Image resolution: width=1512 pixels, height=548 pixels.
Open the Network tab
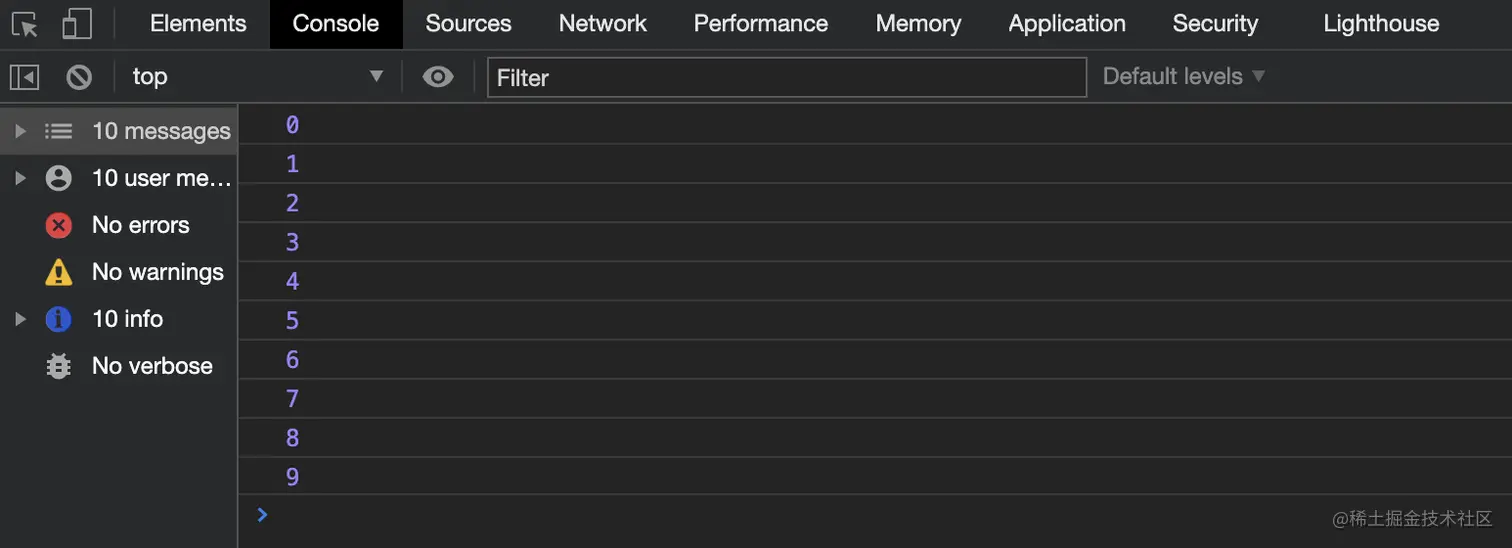tap(602, 24)
